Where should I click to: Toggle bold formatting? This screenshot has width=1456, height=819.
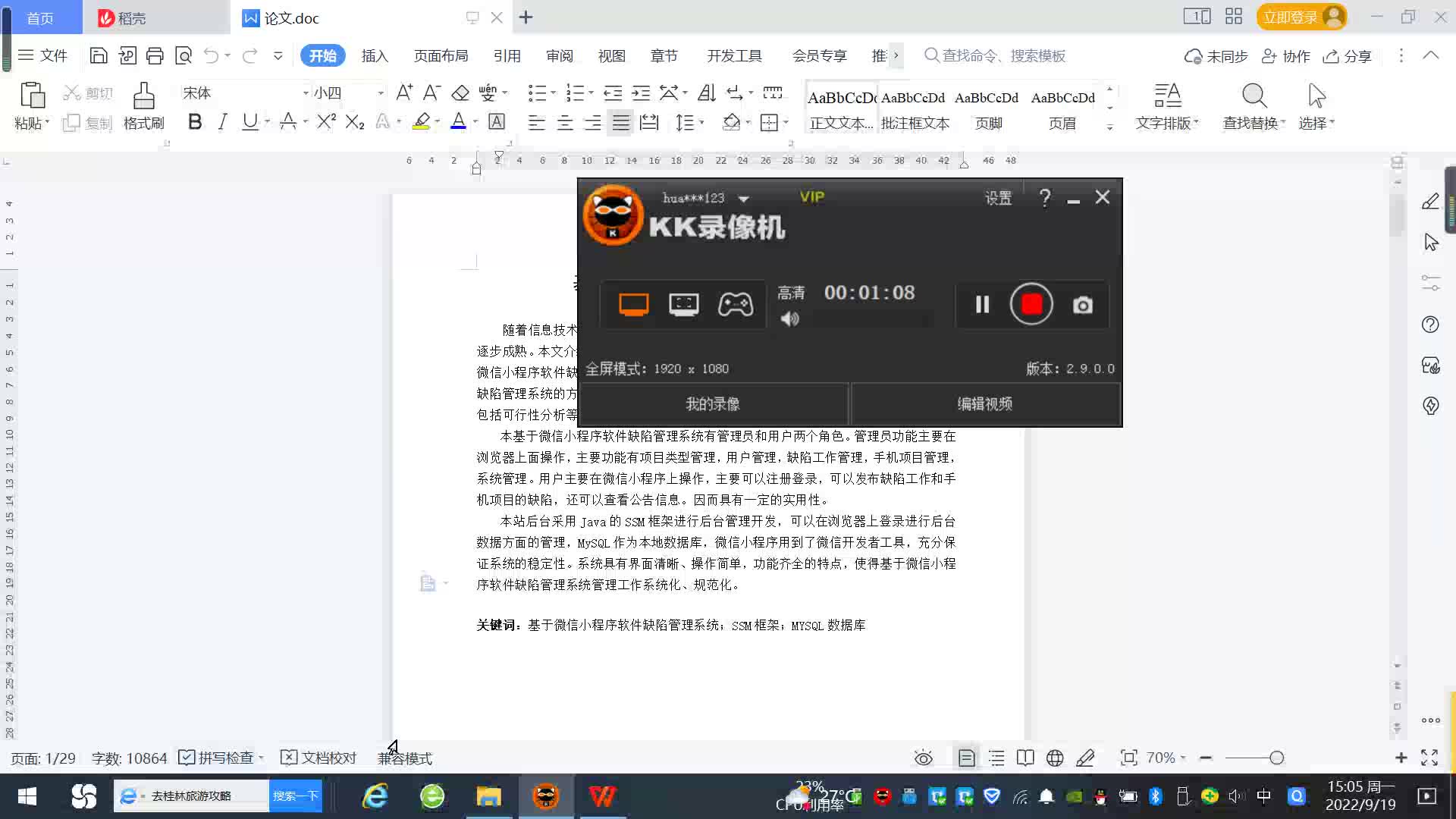[x=195, y=122]
